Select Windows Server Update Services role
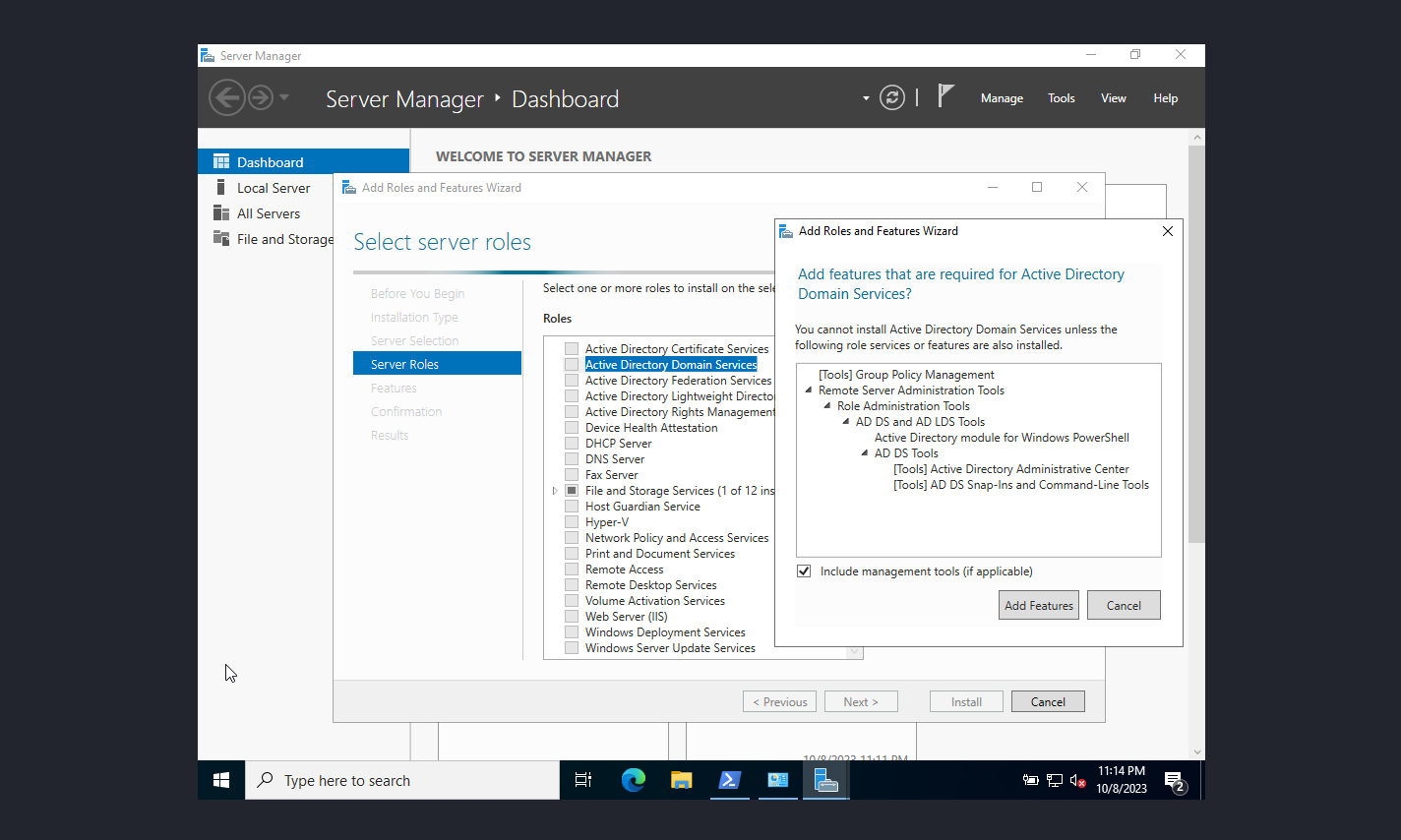The height and width of the screenshot is (840, 1401). 670,648
